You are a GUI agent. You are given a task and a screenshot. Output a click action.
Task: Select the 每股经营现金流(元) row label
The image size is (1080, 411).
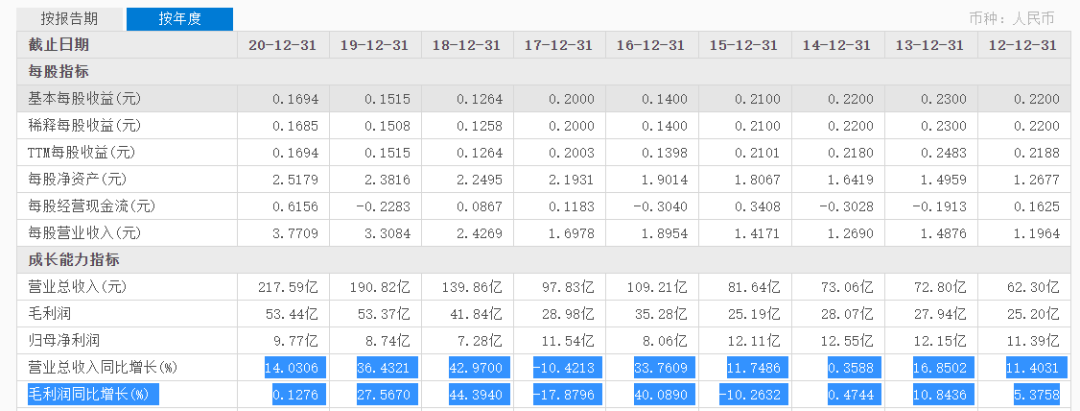coord(91,206)
